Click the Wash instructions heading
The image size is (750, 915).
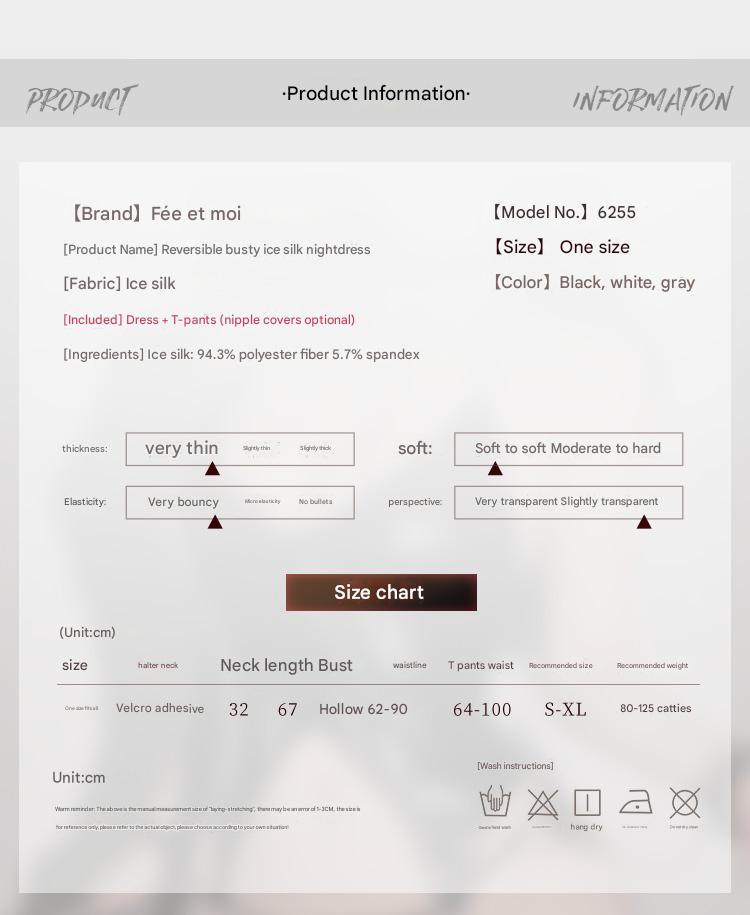[x=515, y=766]
